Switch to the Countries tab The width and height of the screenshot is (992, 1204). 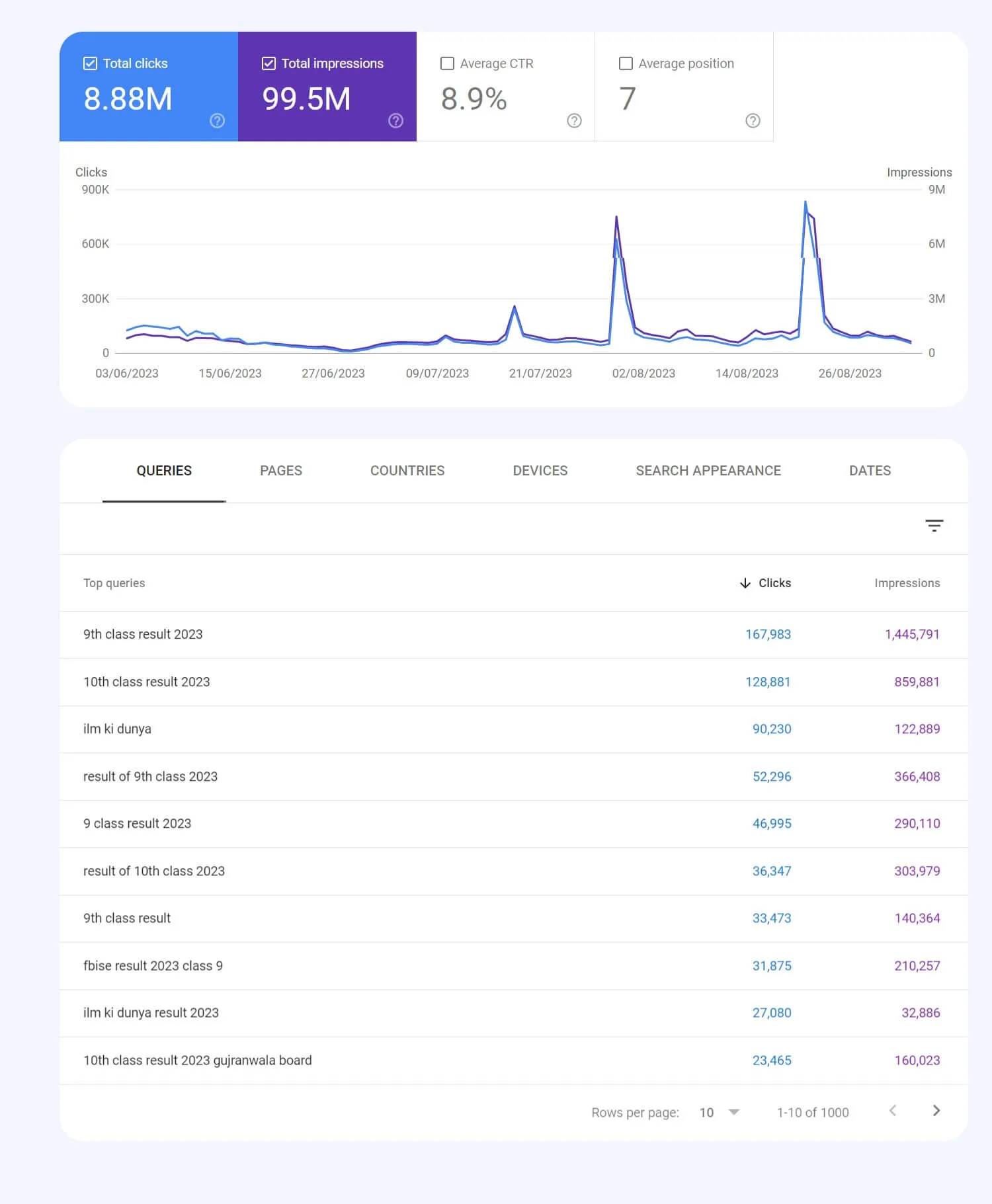tap(407, 471)
